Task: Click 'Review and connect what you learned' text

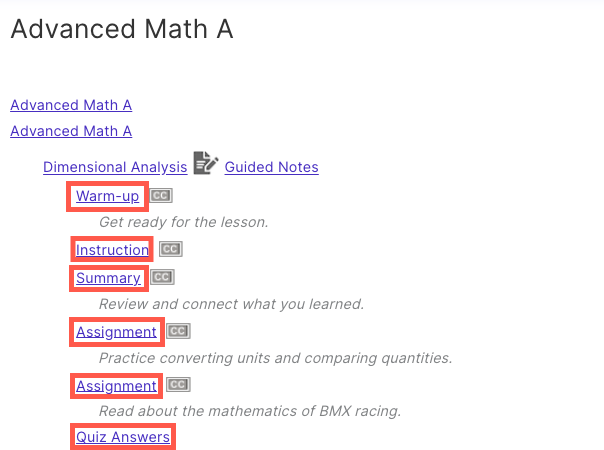Action: click(x=232, y=304)
